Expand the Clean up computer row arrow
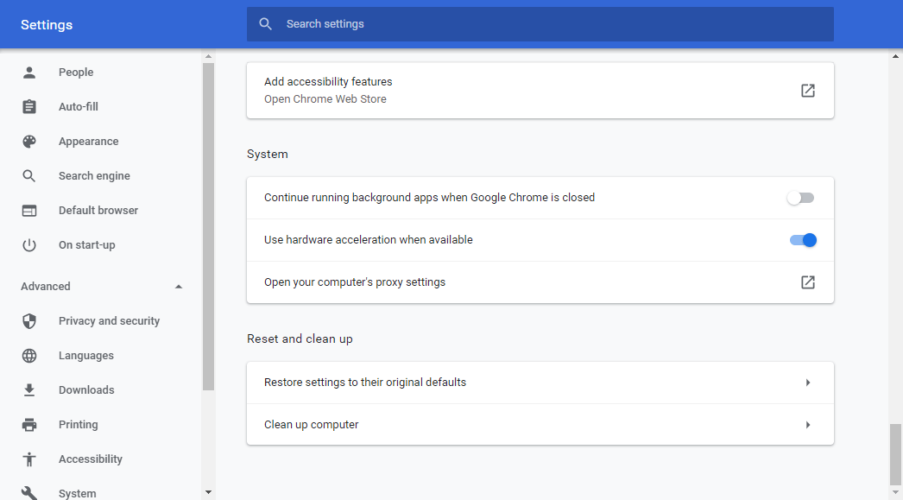The height and width of the screenshot is (500, 903). tap(807, 425)
